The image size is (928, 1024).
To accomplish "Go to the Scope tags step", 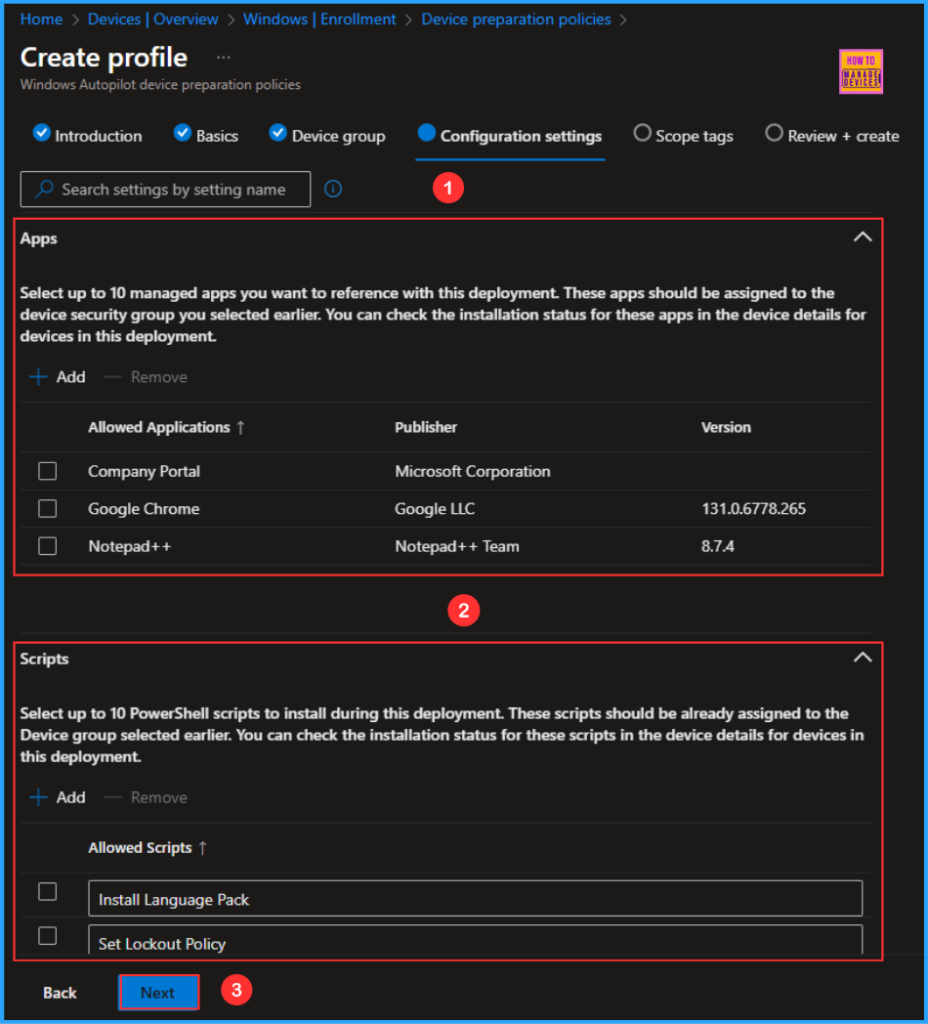I will coord(684,136).
